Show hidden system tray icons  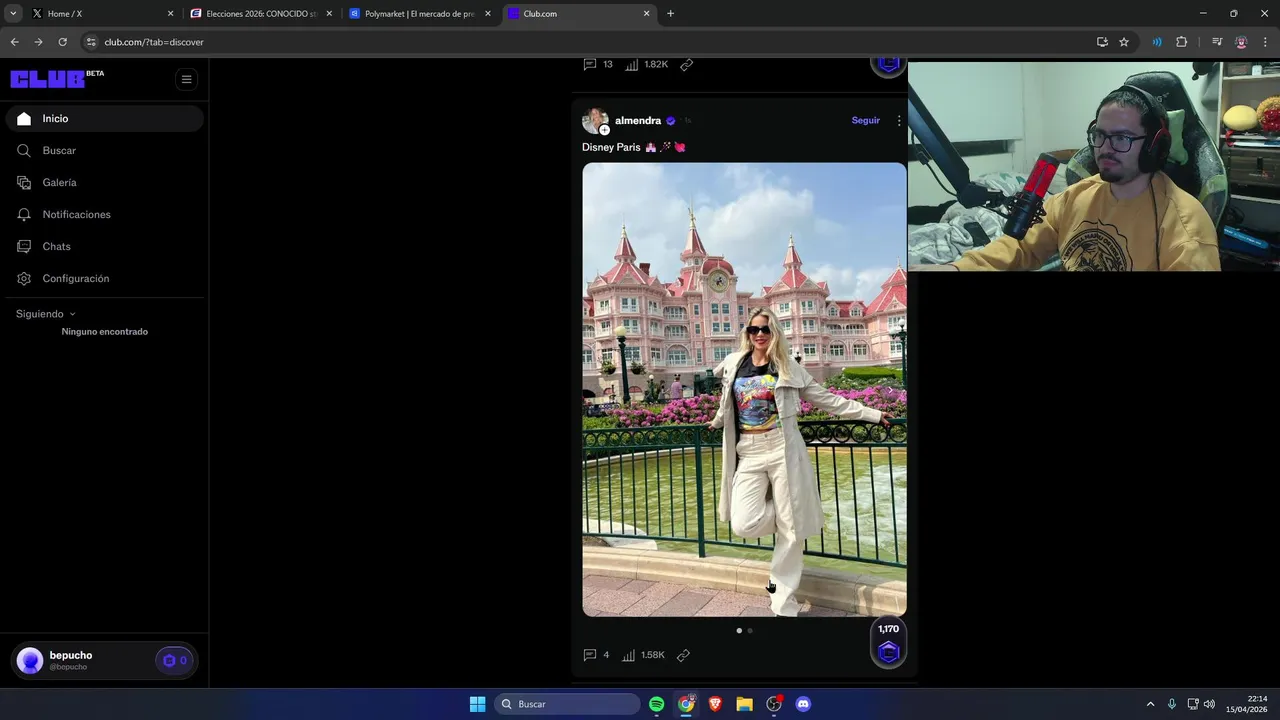click(1150, 704)
